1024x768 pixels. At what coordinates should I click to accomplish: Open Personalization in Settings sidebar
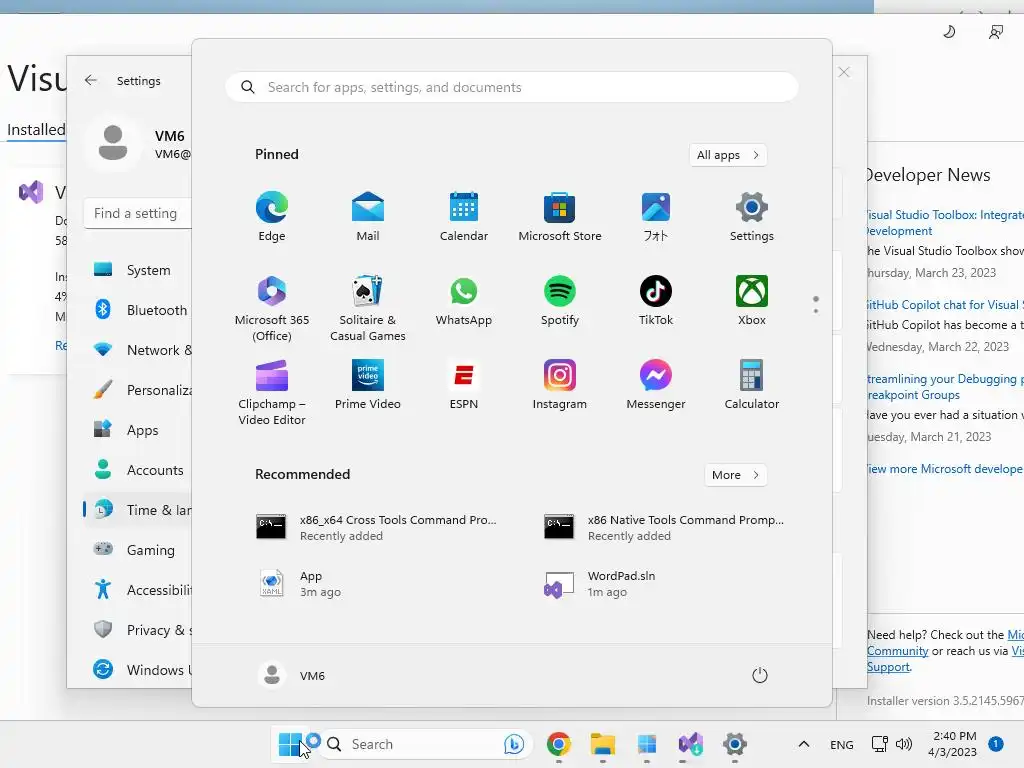click(x=137, y=390)
